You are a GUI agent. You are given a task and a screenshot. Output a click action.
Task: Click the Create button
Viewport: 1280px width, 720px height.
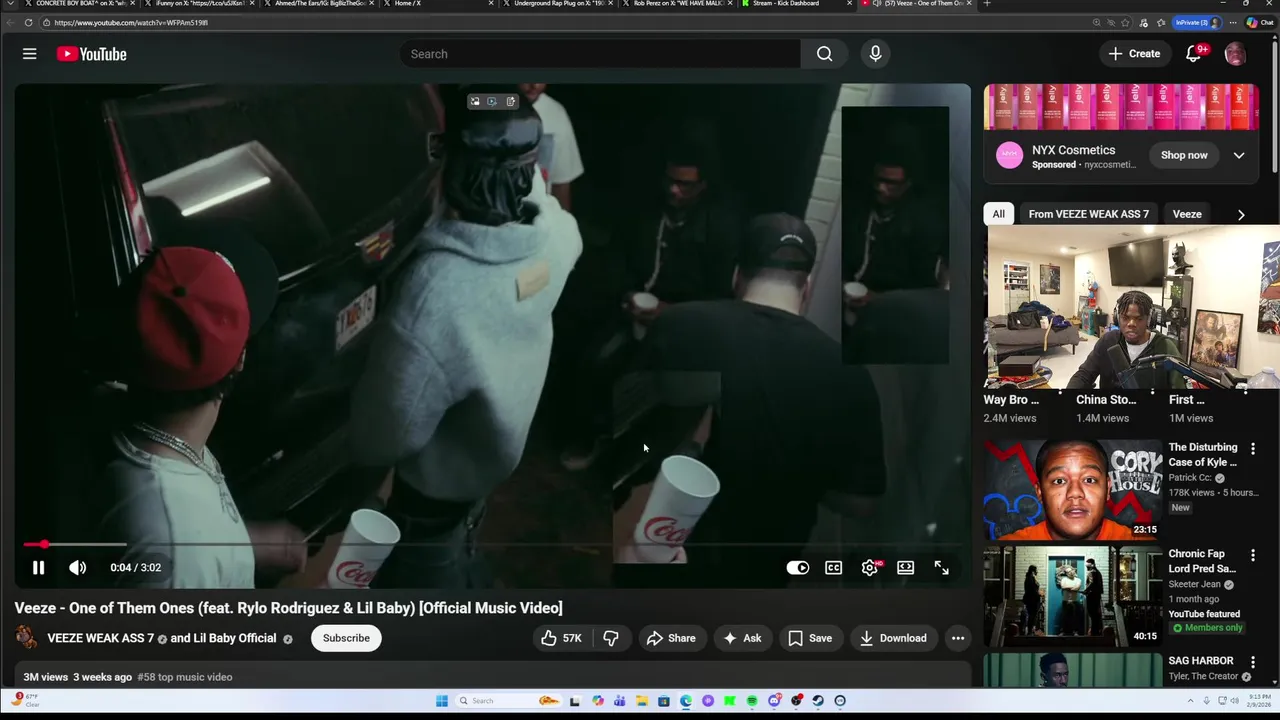(1135, 54)
